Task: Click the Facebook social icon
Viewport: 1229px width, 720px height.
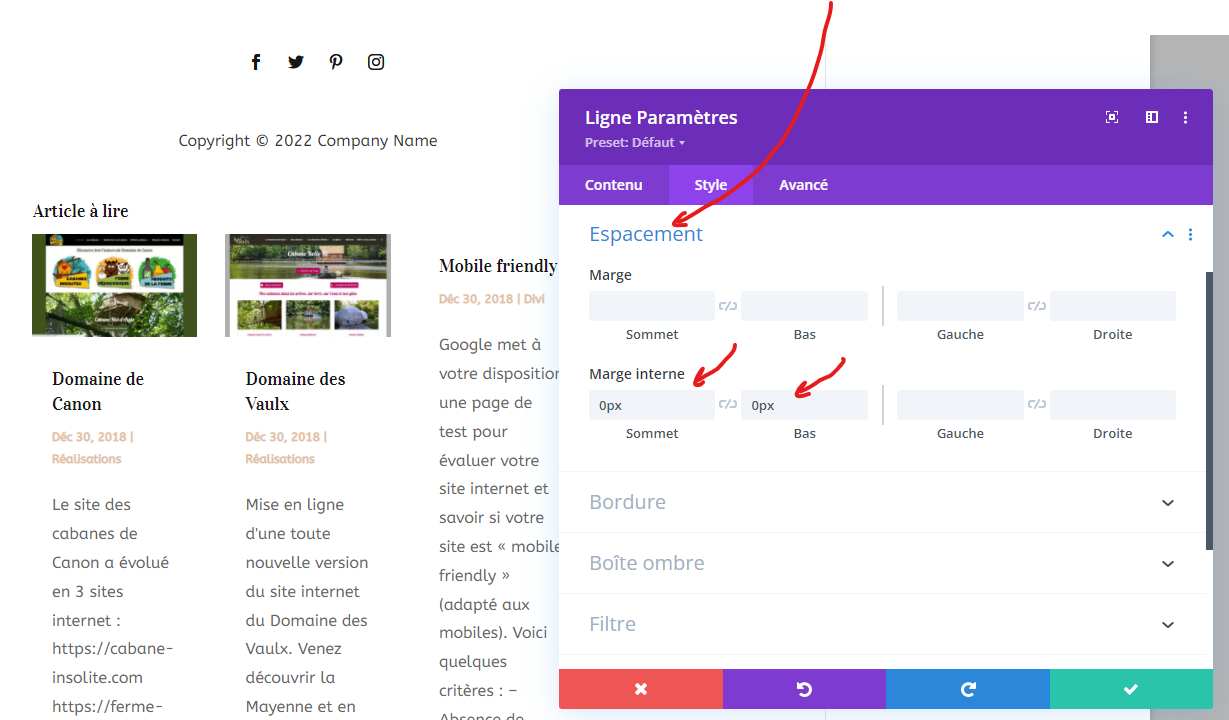Action: tap(256, 62)
